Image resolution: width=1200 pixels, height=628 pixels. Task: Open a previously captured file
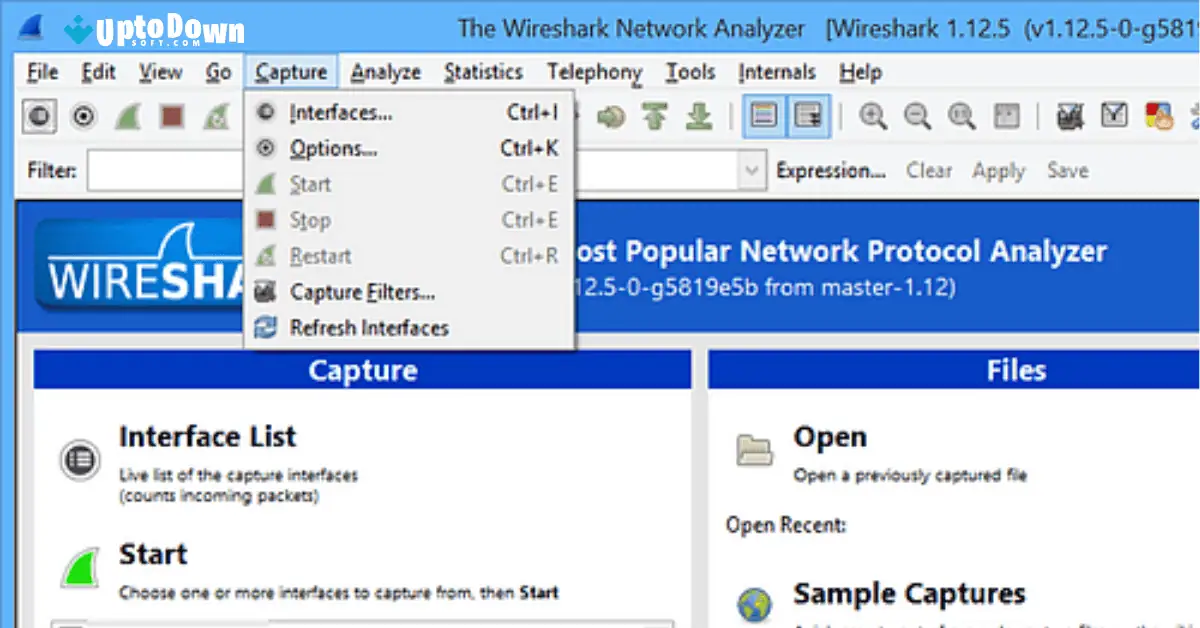(x=831, y=436)
